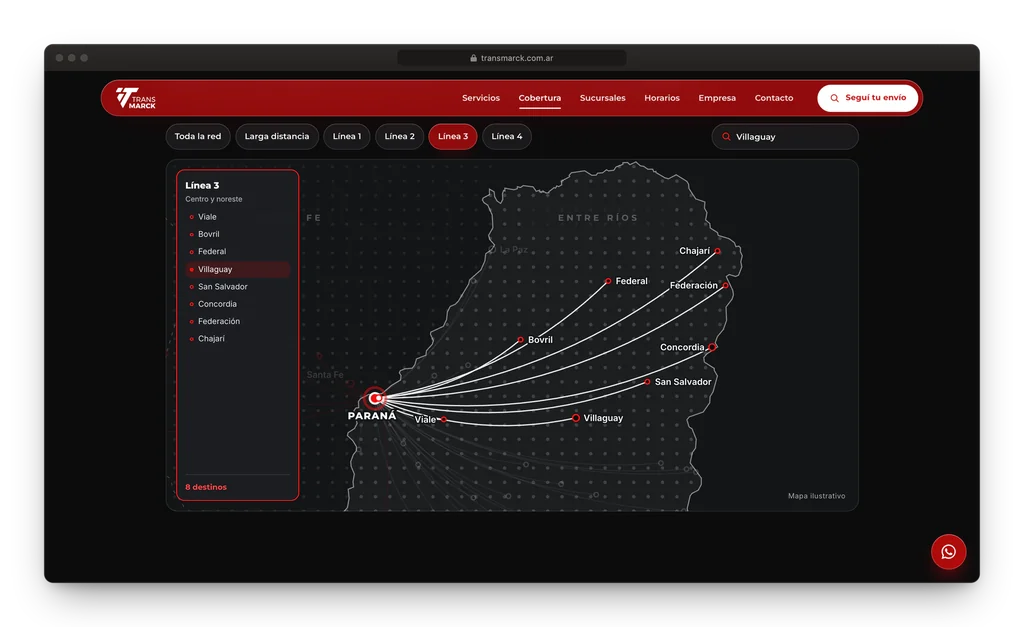1024x627 pixels.
Task: Select the Larga distancia filter
Action: (x=277, y=137)
